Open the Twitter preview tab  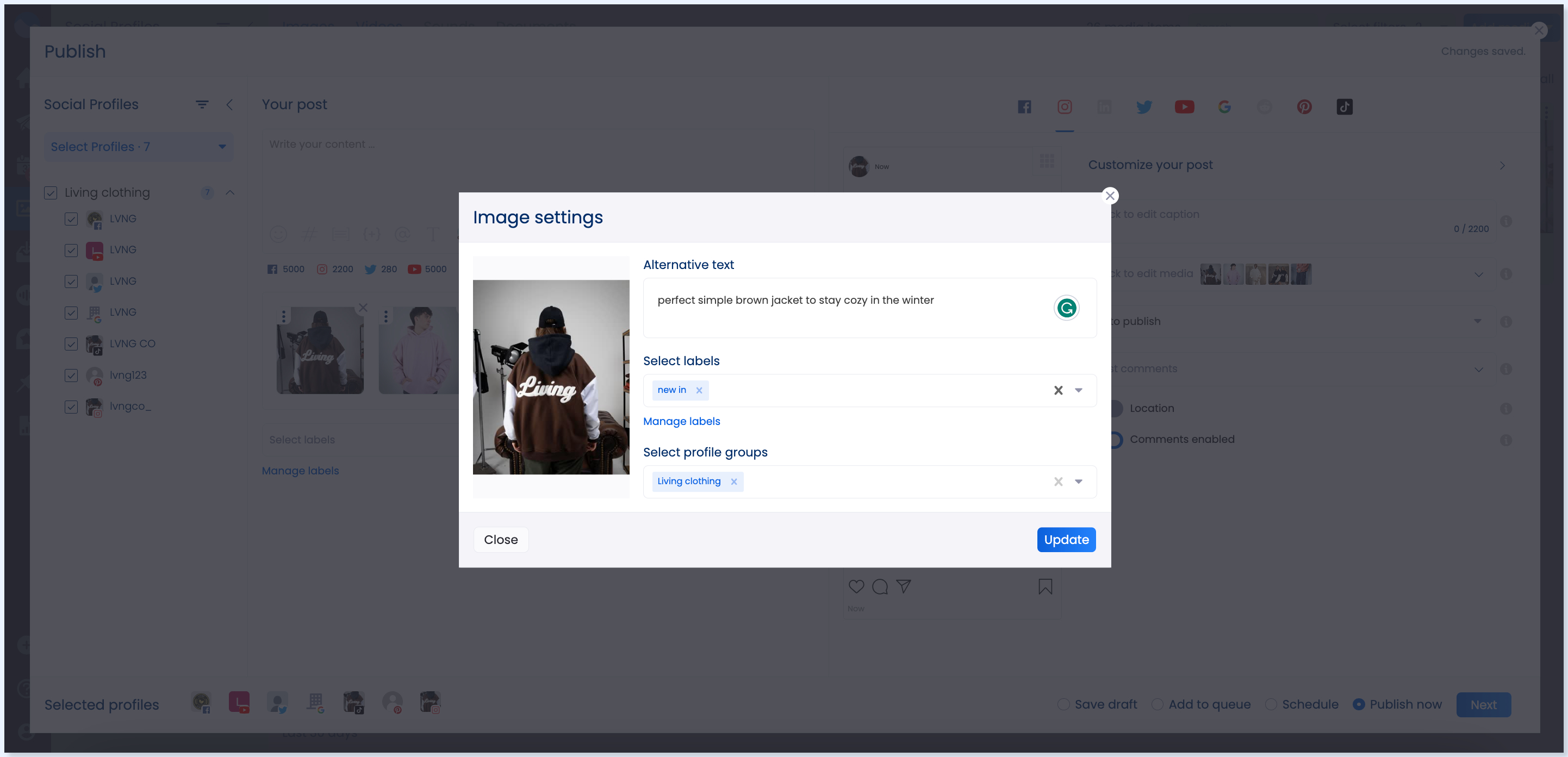(x=1144, y=107)
